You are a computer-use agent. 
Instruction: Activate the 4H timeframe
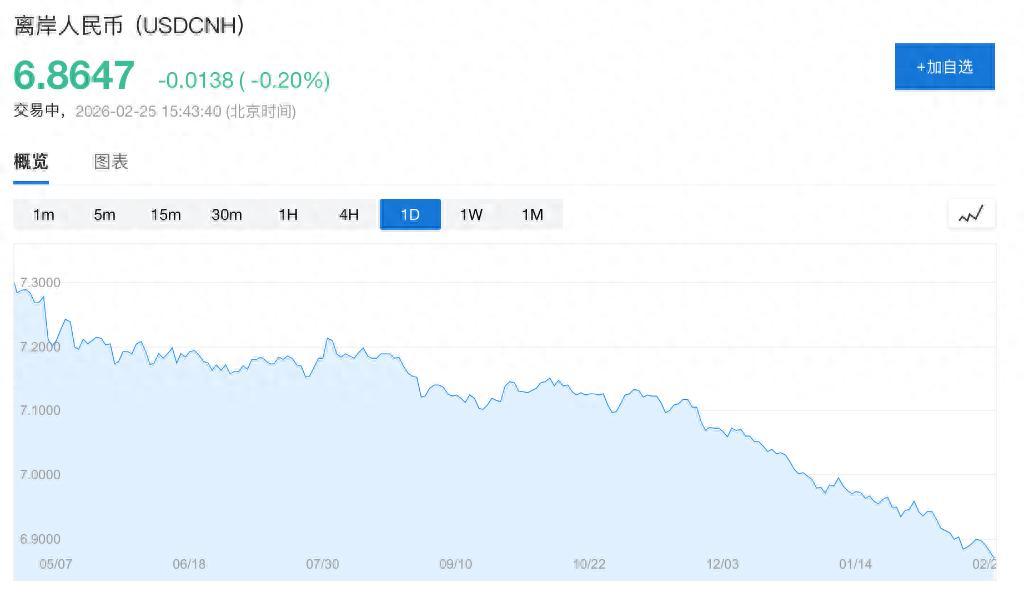click(348, 213)
